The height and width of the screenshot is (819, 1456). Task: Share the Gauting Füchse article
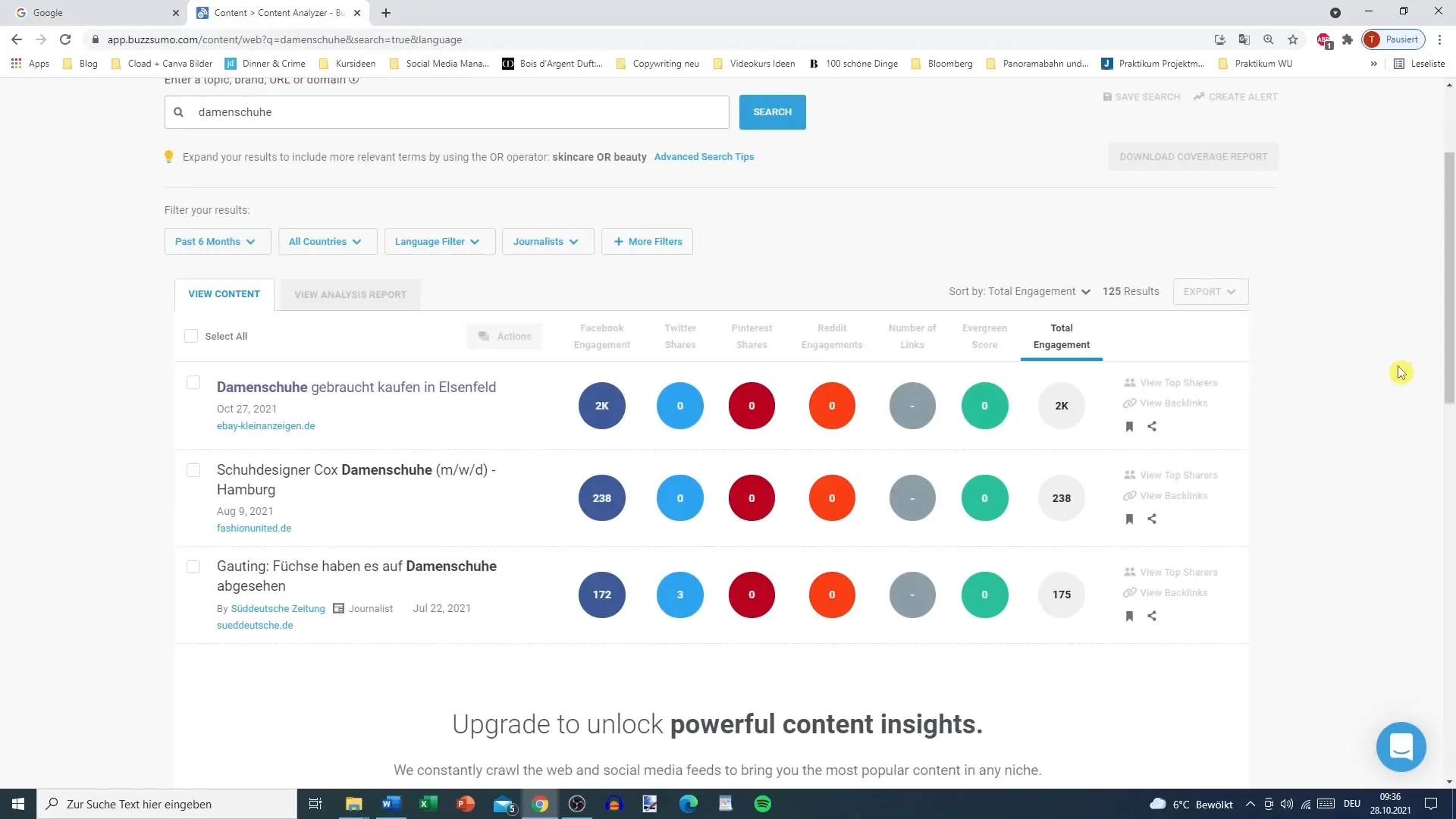1152,616
